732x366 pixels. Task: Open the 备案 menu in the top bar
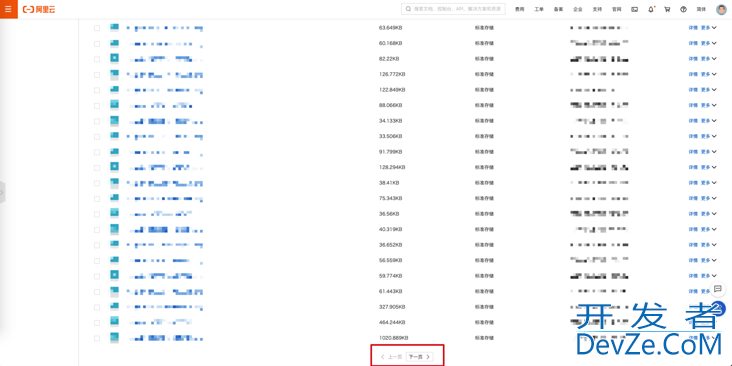tap(558, 9)
